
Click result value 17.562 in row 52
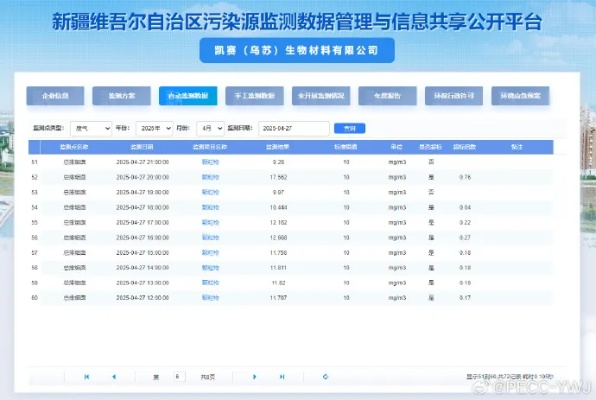[x=279, y=177]
